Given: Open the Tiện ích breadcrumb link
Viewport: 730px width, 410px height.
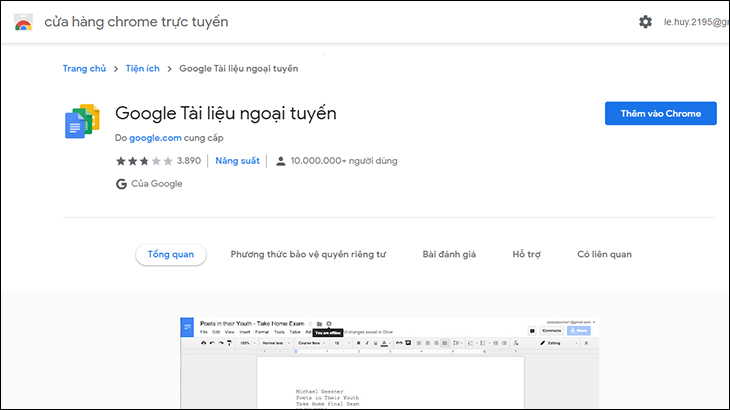Looking at the screenshot, I should 143,69.
